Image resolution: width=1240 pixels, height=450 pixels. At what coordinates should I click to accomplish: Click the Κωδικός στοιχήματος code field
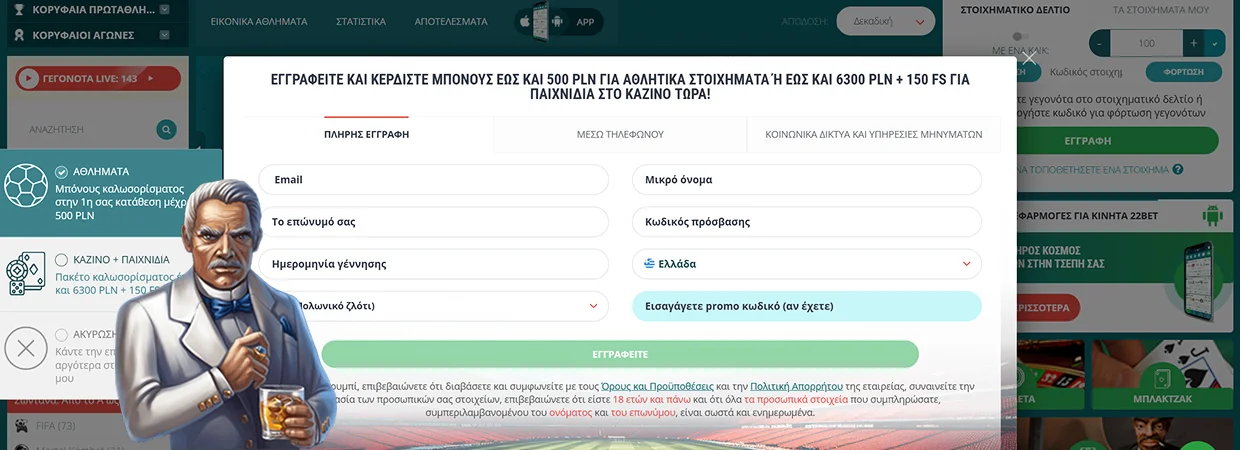(1088, 72)
